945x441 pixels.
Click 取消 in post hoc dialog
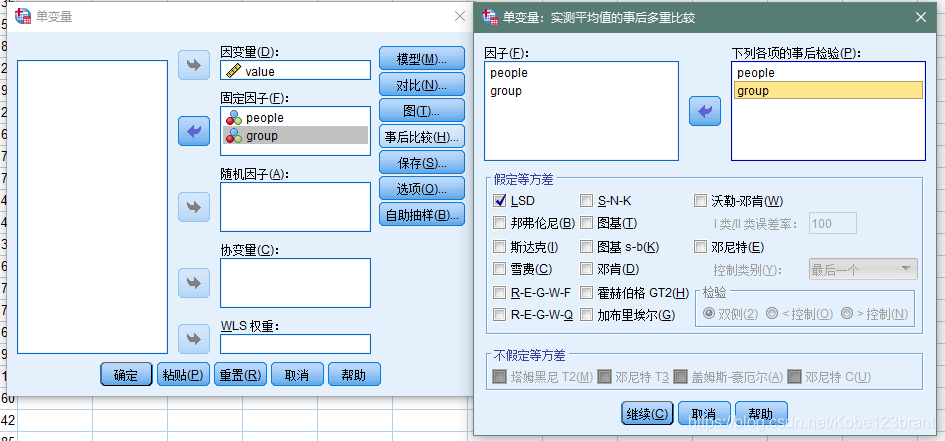click(704, 414)
